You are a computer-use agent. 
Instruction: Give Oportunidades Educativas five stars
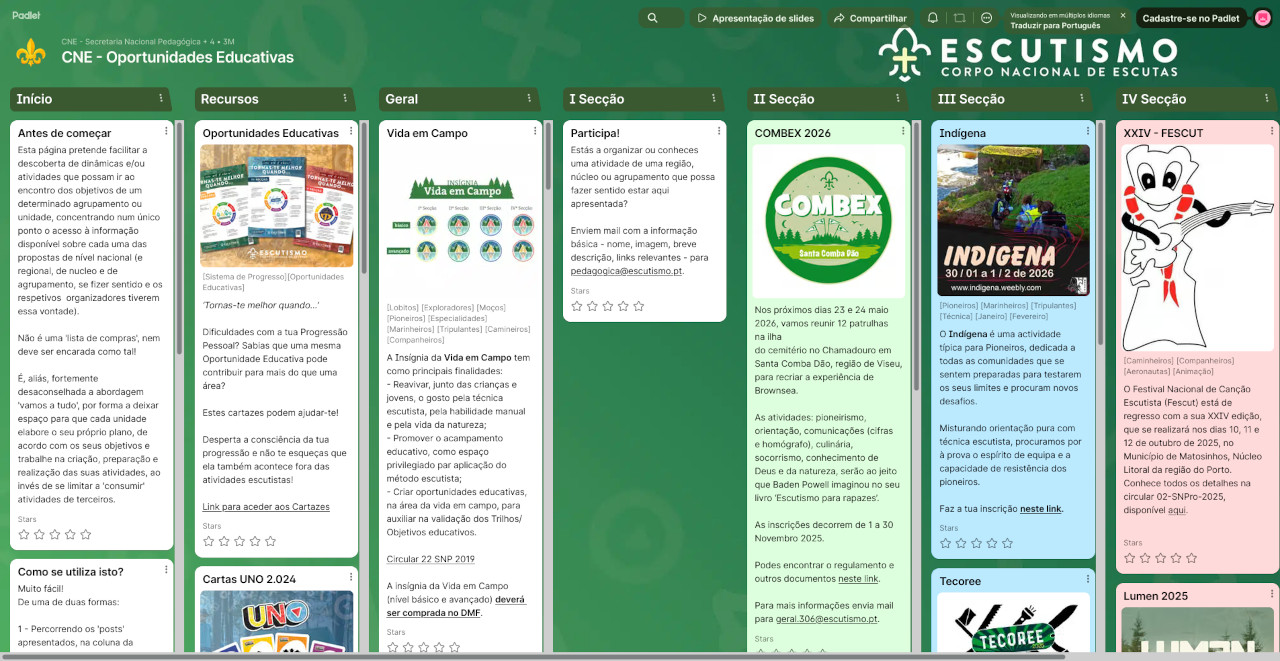pyautogui.click(x=270, y=541)
